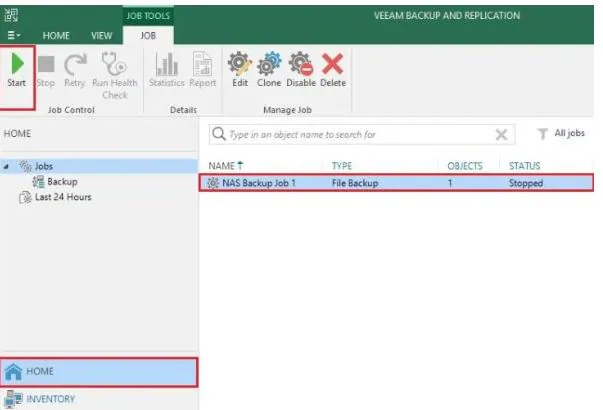Click the Backup node icon

tap(38, 182)
